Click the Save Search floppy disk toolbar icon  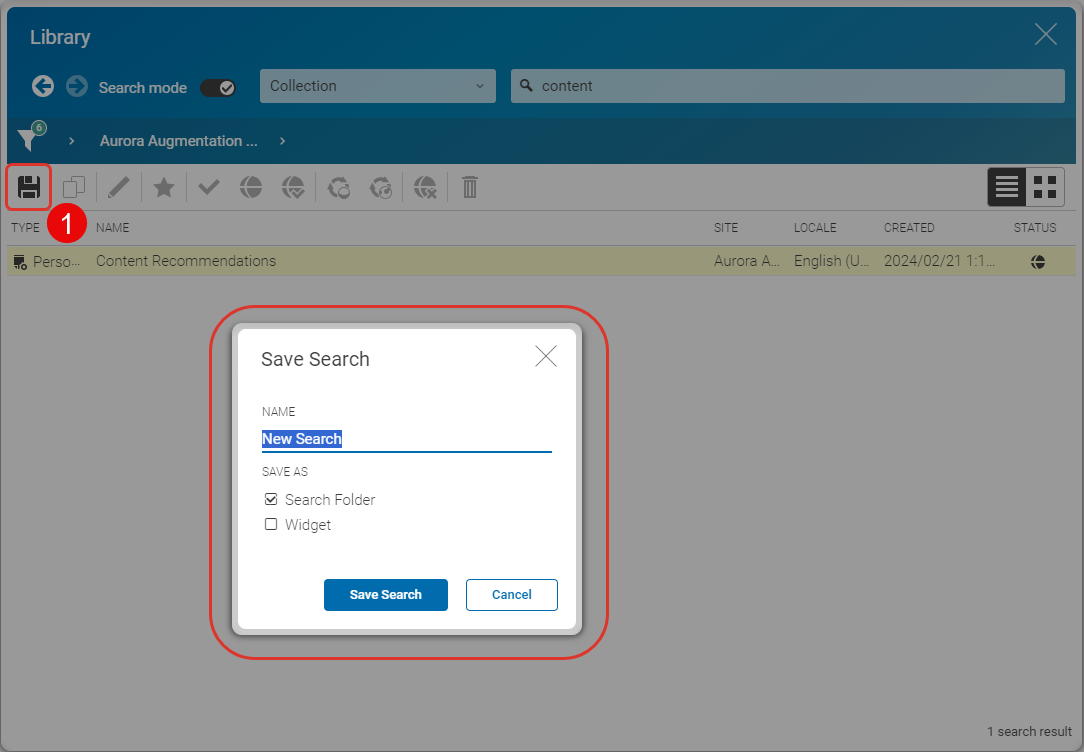28,187
